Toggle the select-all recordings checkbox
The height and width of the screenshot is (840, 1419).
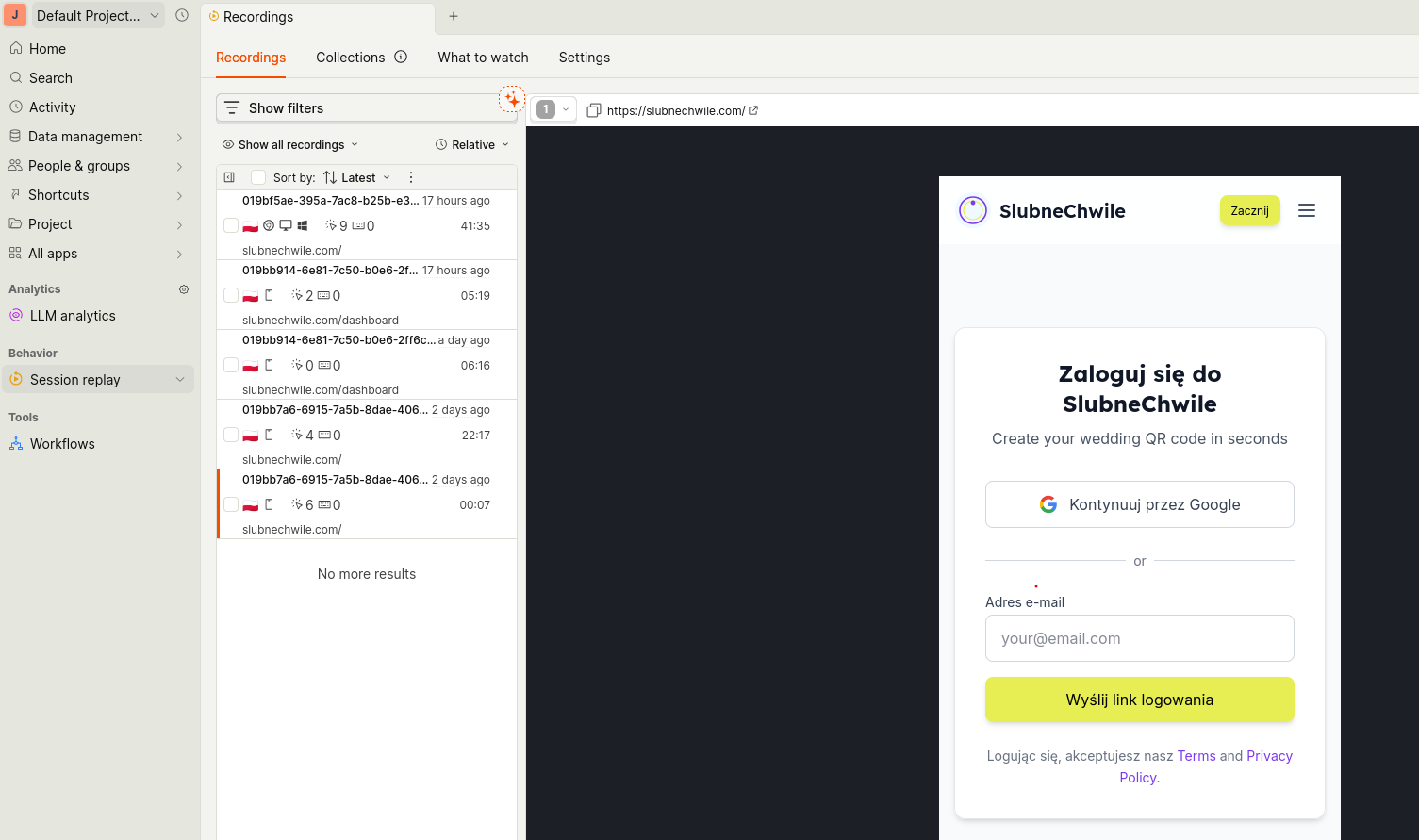click(258, 177)
